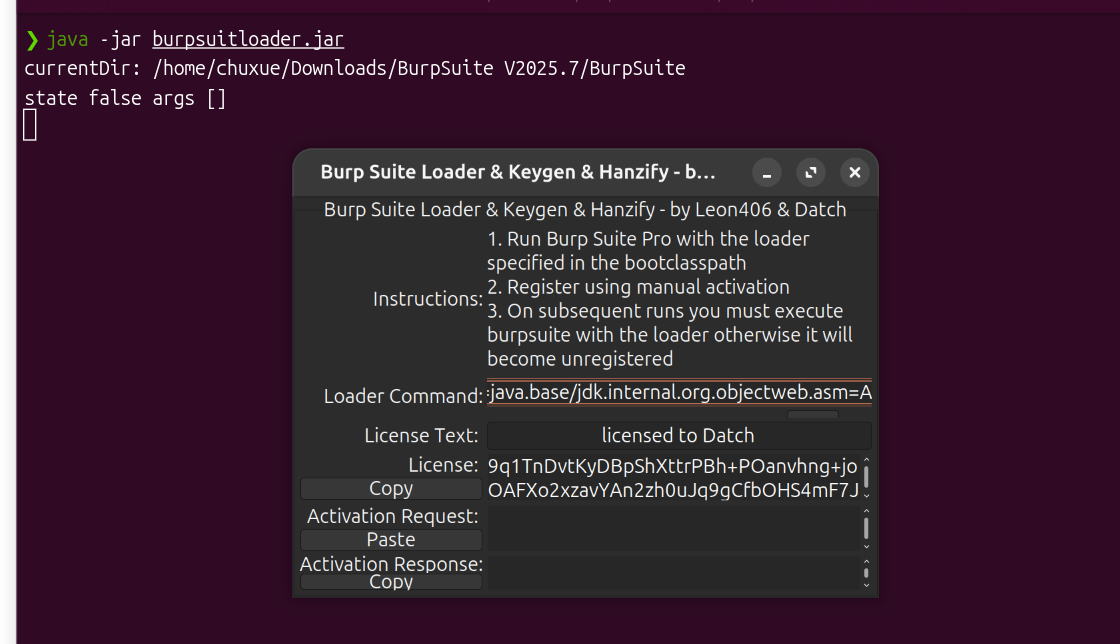
Task: Focus the empty Activation Request text area
Action: tap(672, 528)
